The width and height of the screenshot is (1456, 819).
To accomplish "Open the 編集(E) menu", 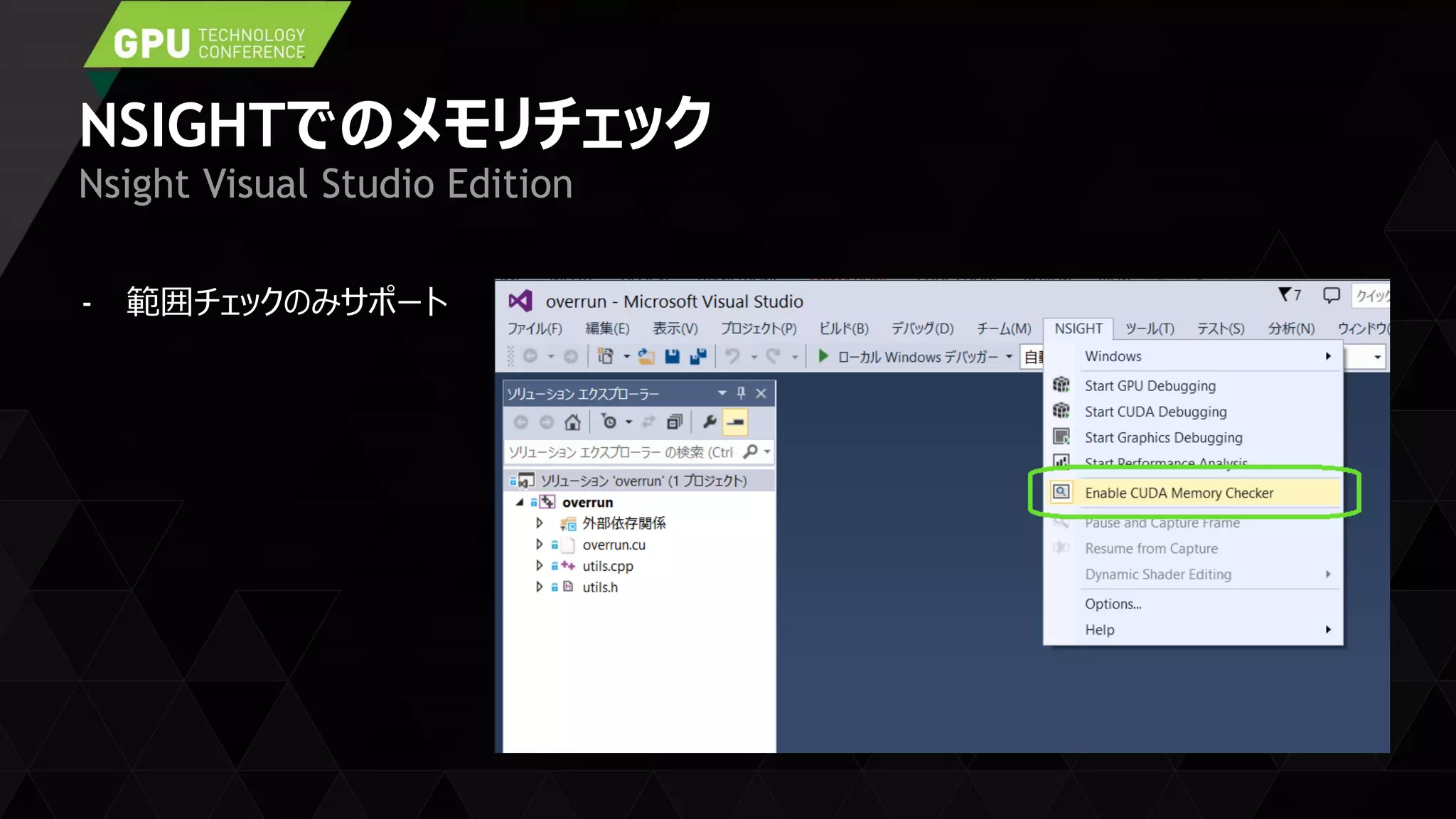I will [607, 328].
